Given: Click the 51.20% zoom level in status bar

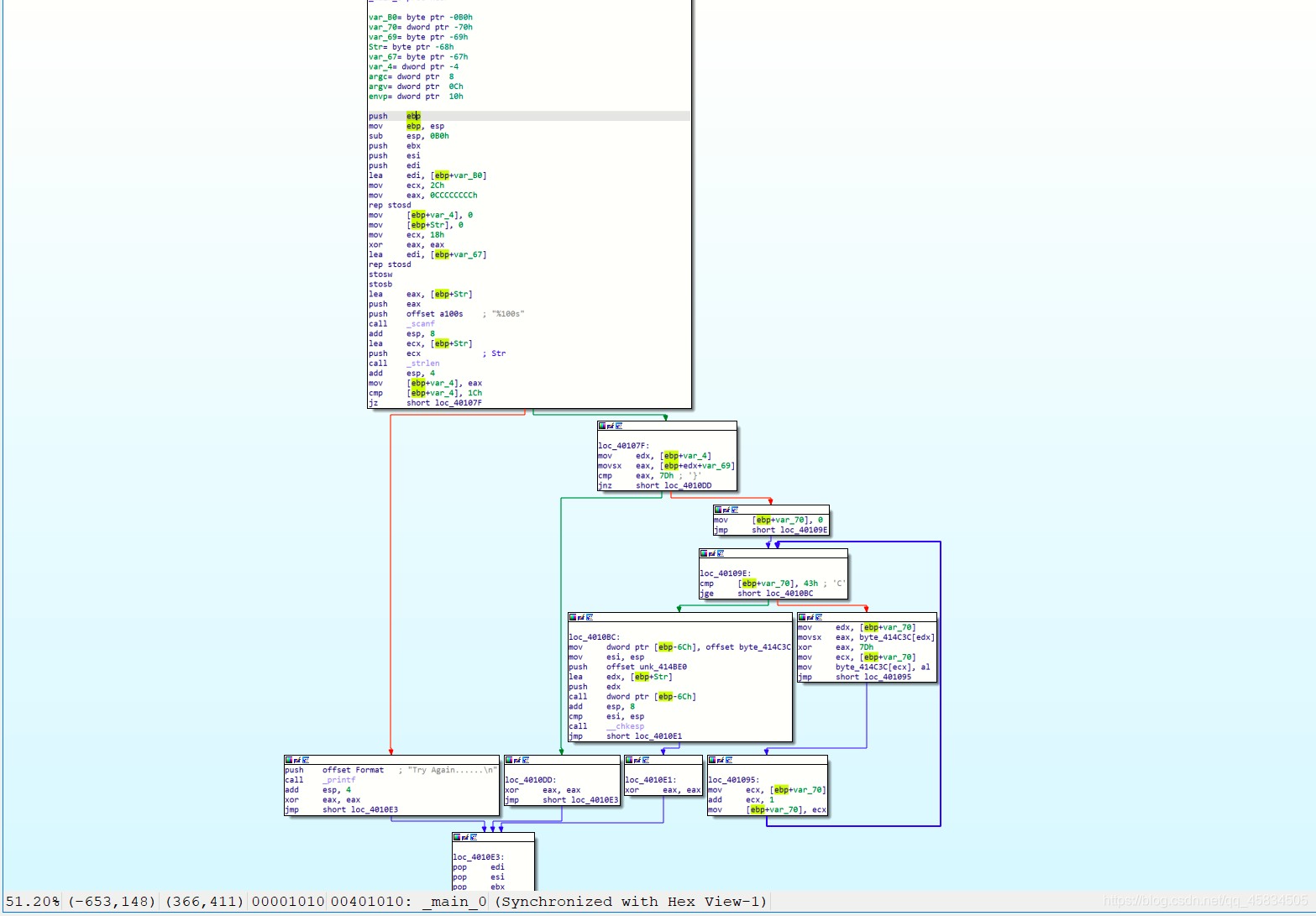Looking at the screenshot, I should (33, 902).
